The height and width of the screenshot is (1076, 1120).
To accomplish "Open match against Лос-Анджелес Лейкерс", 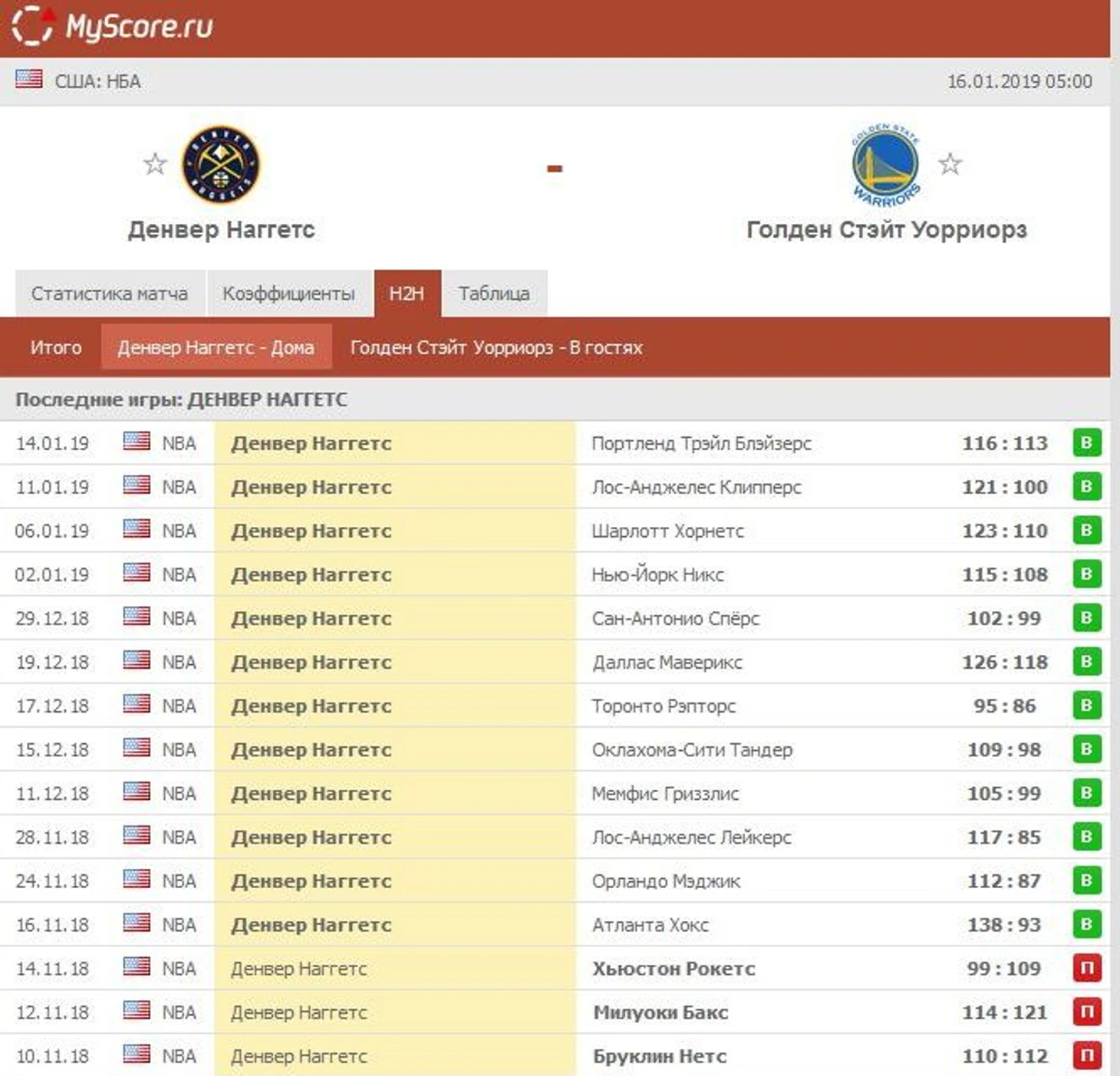I will pos(690,837).
